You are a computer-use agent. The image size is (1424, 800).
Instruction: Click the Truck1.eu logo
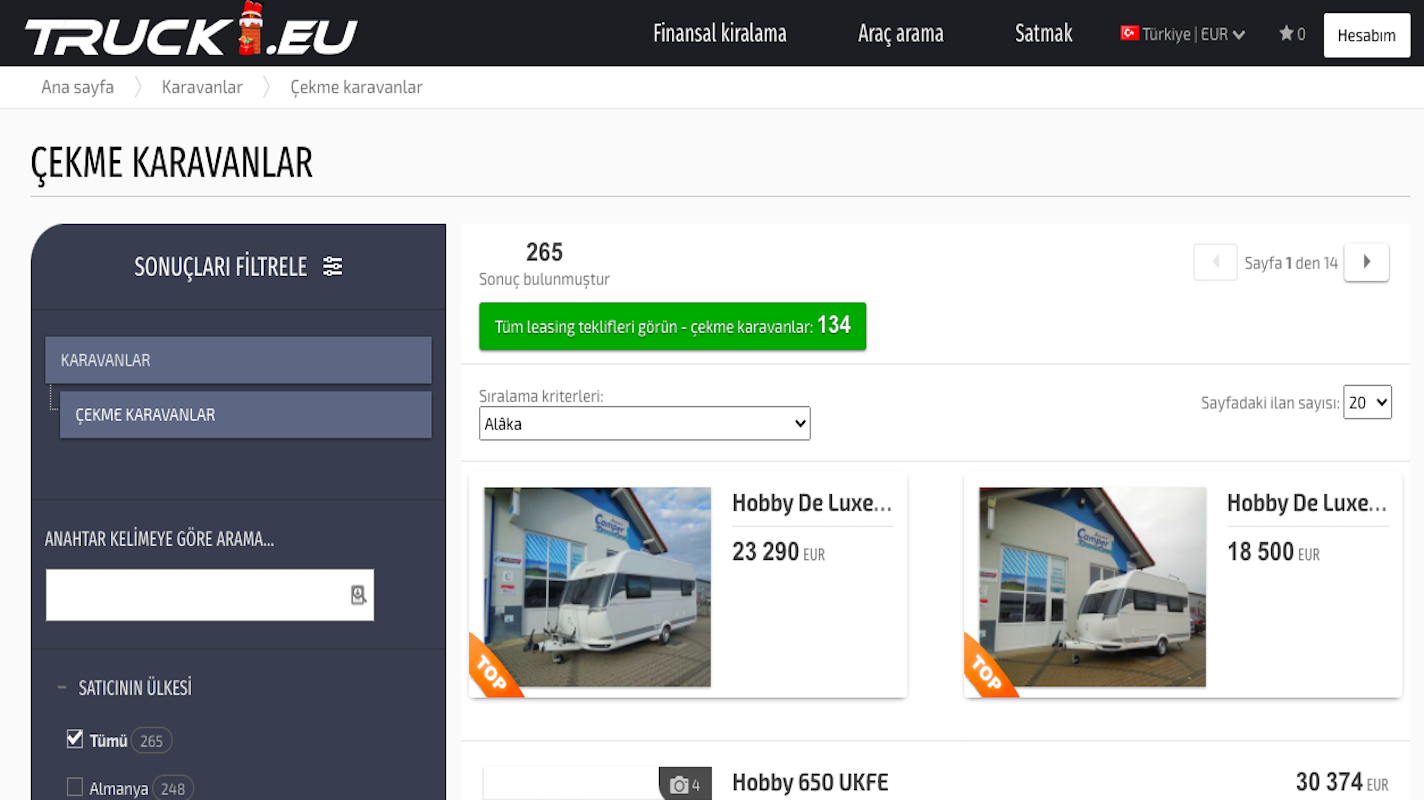[190, 33]
